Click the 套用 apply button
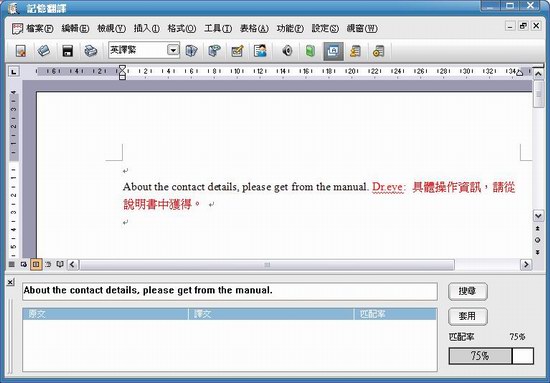Image resolution: width=550 pixels, height=383 pixels. pos(468,316)
